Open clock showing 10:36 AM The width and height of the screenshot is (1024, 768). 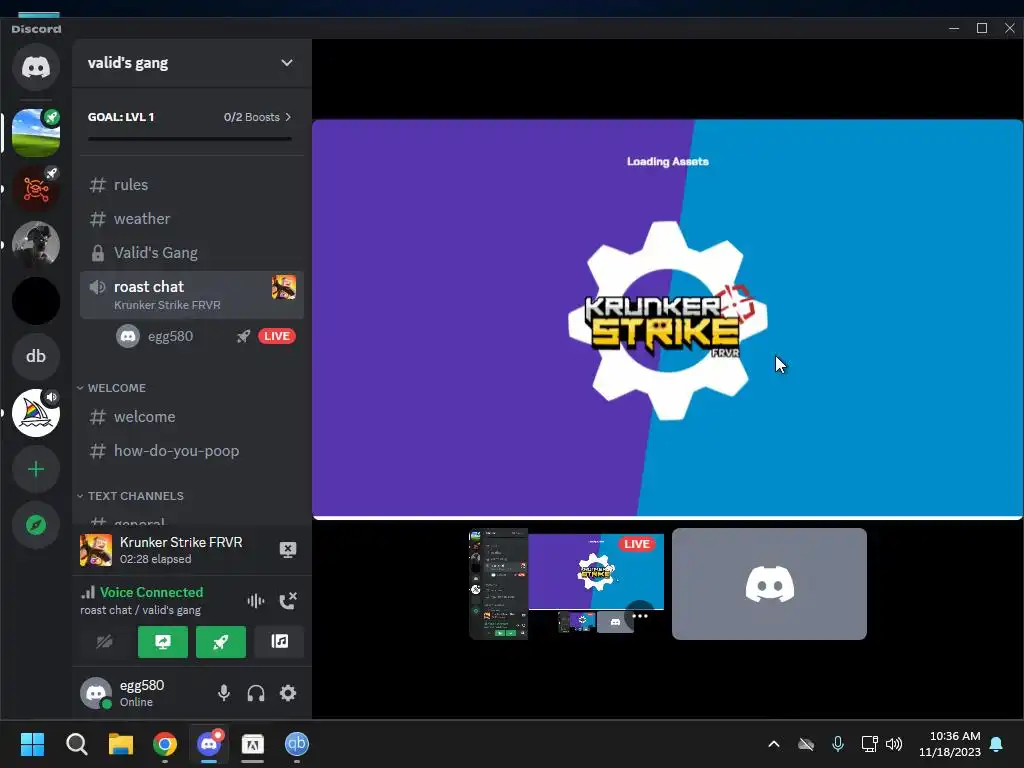pos(950,744)
